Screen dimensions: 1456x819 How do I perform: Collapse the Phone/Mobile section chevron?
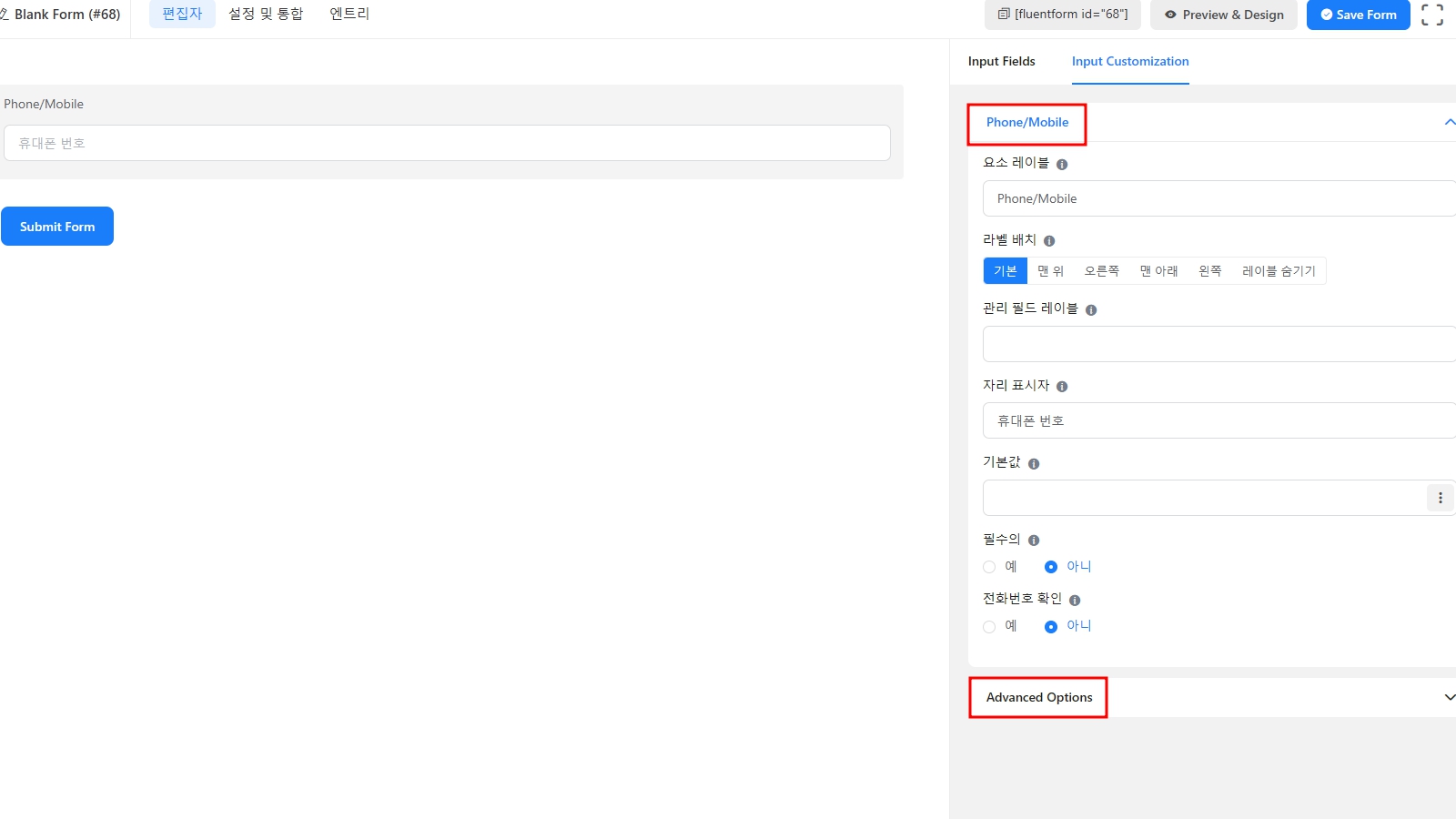[x=1450, y=122]
